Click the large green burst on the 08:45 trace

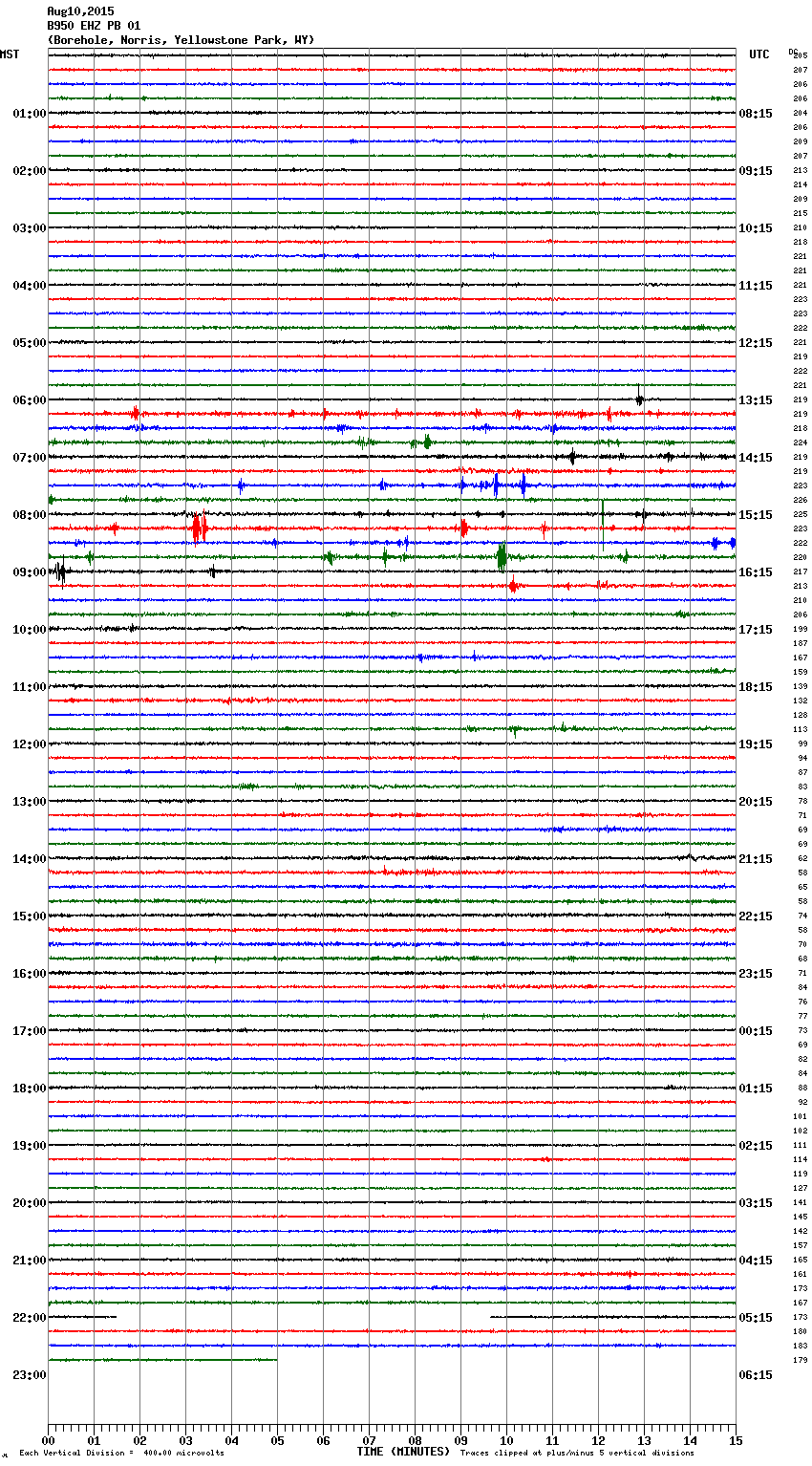502,556
